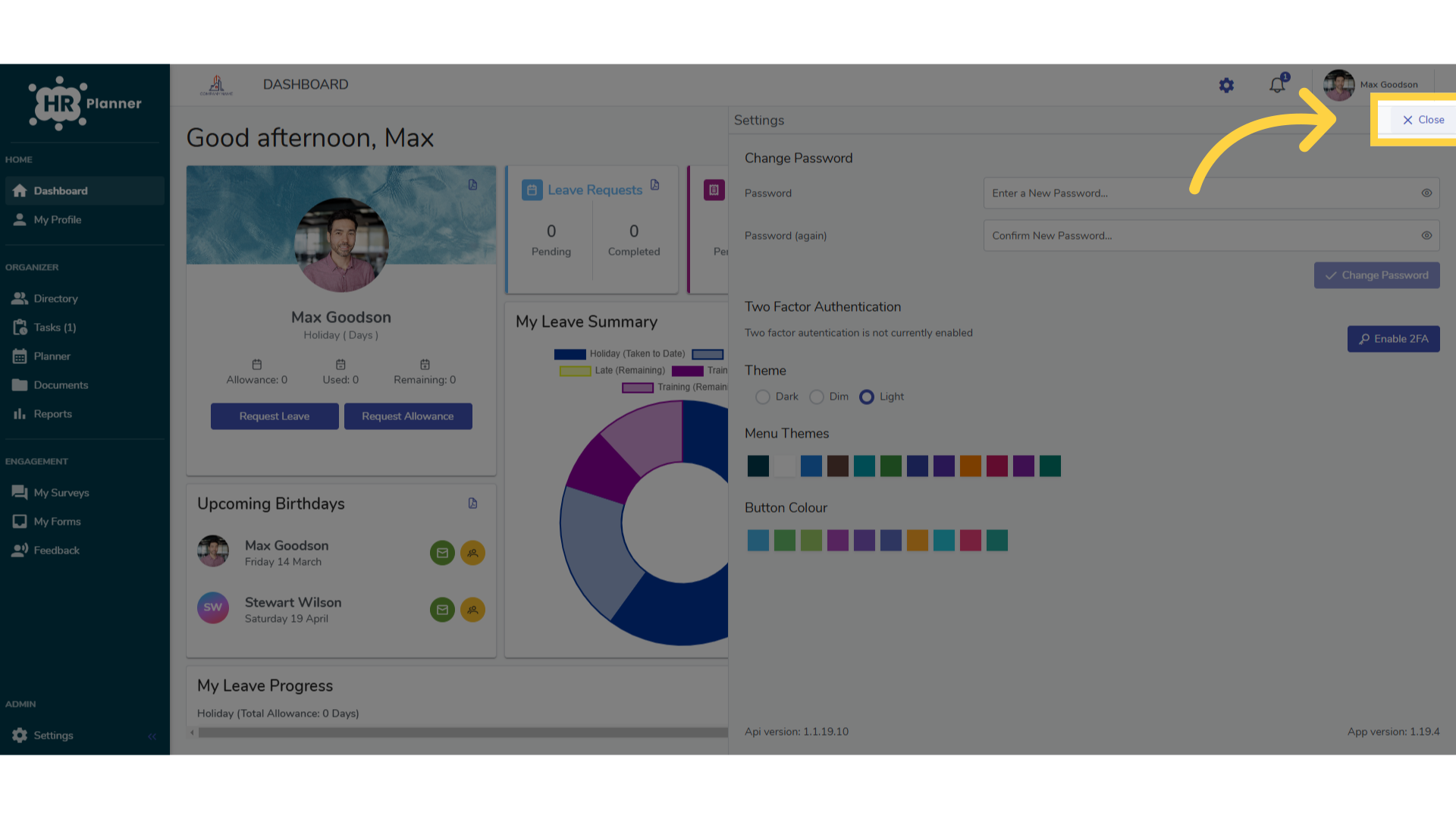
Task: Go to Directory in sidebar
Action: tap(85, 299)
